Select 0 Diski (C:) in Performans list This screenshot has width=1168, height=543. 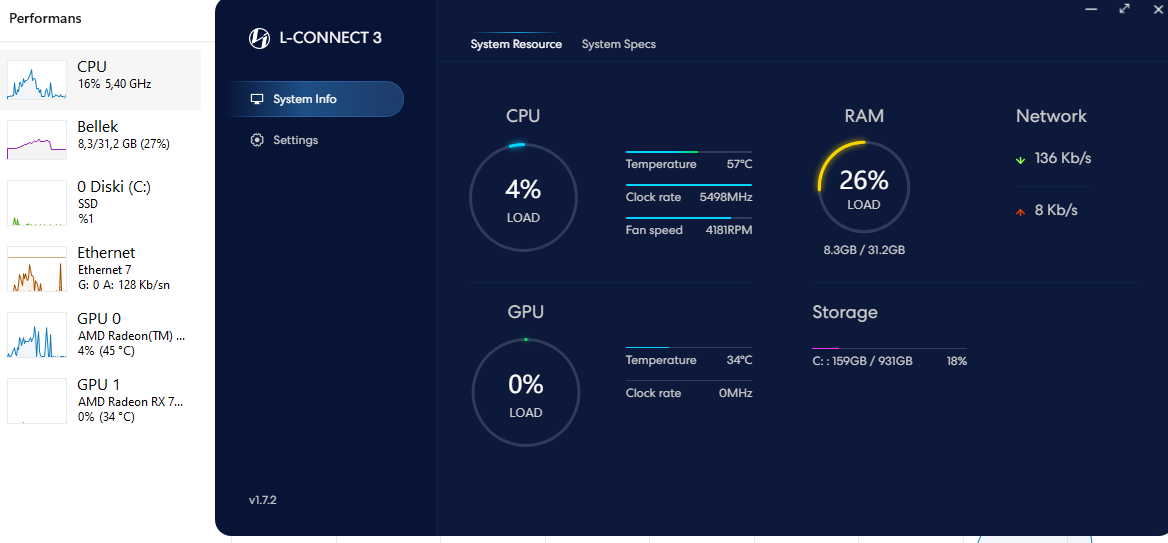click(x=101, y=202)
